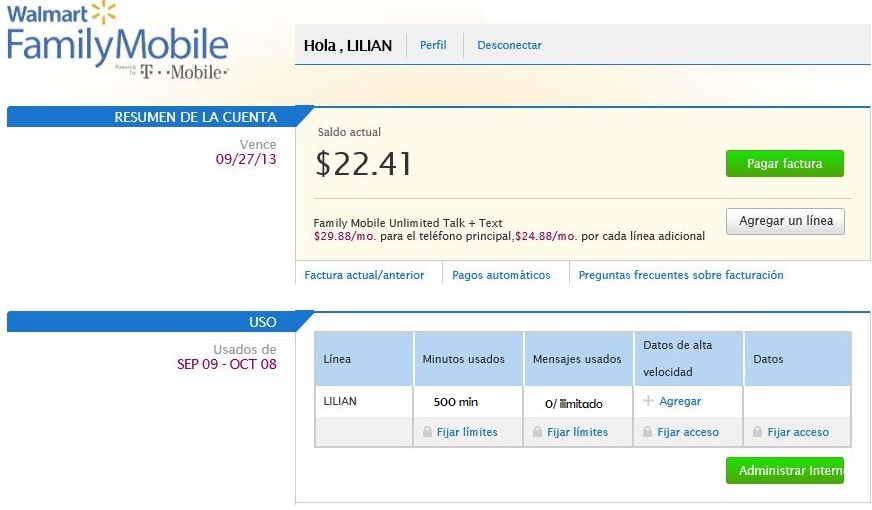
Task: Click Fijar límites under Minutos usados
Action: click(467, 432)
